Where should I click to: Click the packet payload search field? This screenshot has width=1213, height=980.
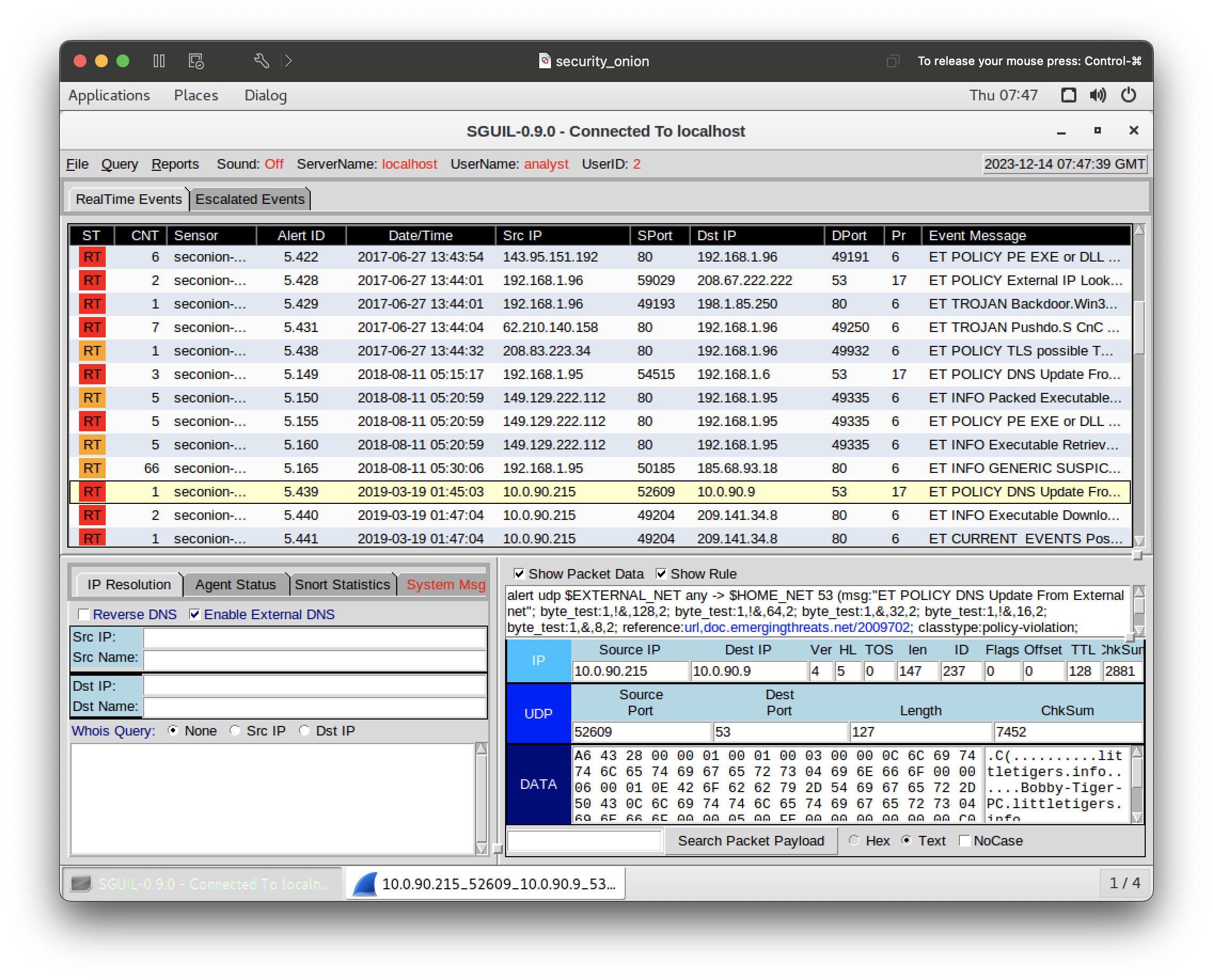(584, 841)
